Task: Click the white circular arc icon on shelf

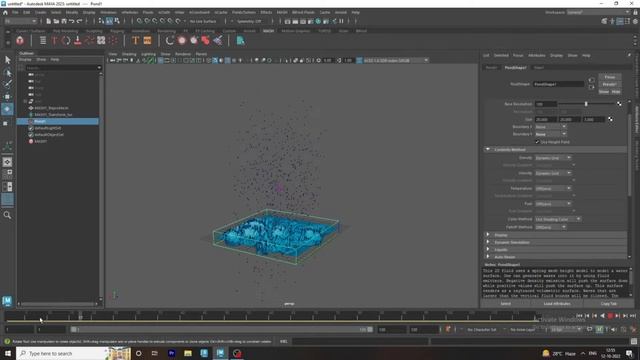Action: [170, 40]
